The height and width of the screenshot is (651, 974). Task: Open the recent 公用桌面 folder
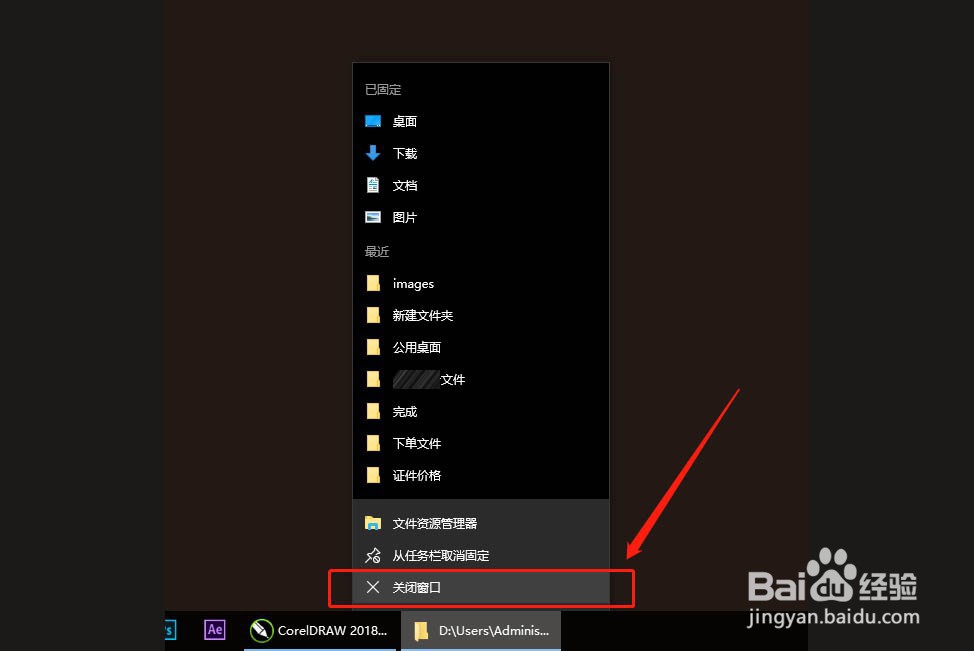(x=481, y=347)
